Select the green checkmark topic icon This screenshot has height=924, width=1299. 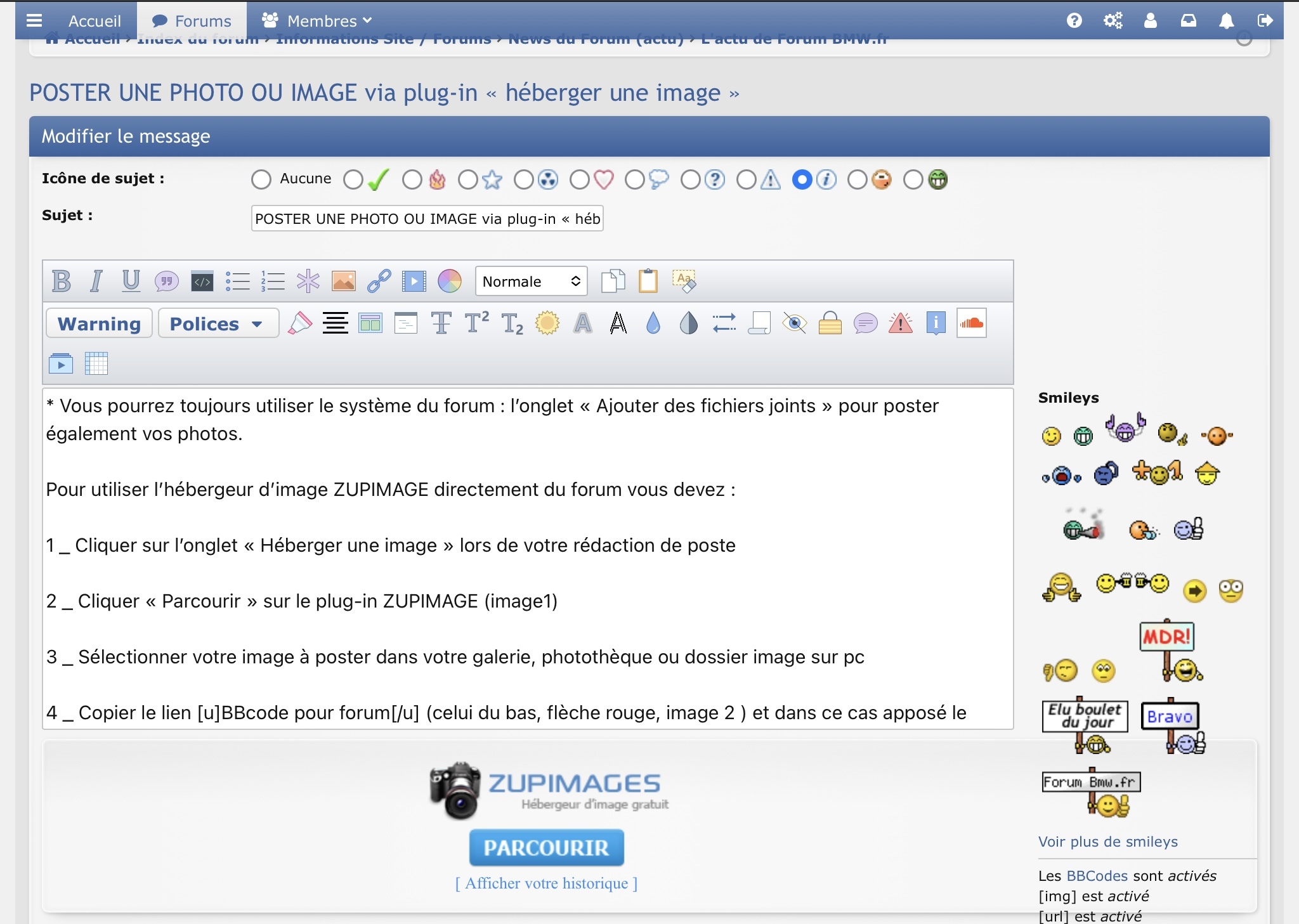(x=353, y=179)
